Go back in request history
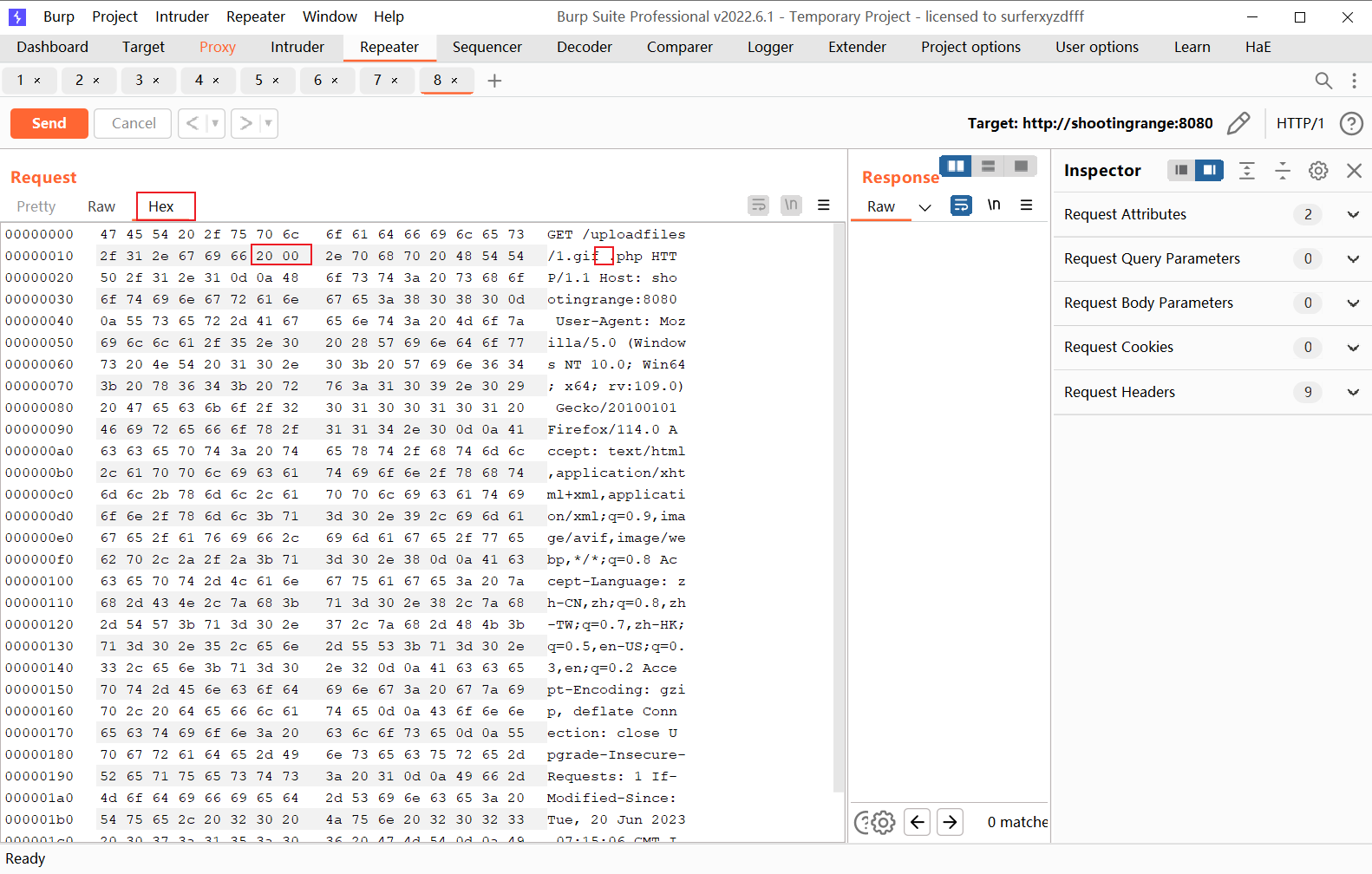 193,123
